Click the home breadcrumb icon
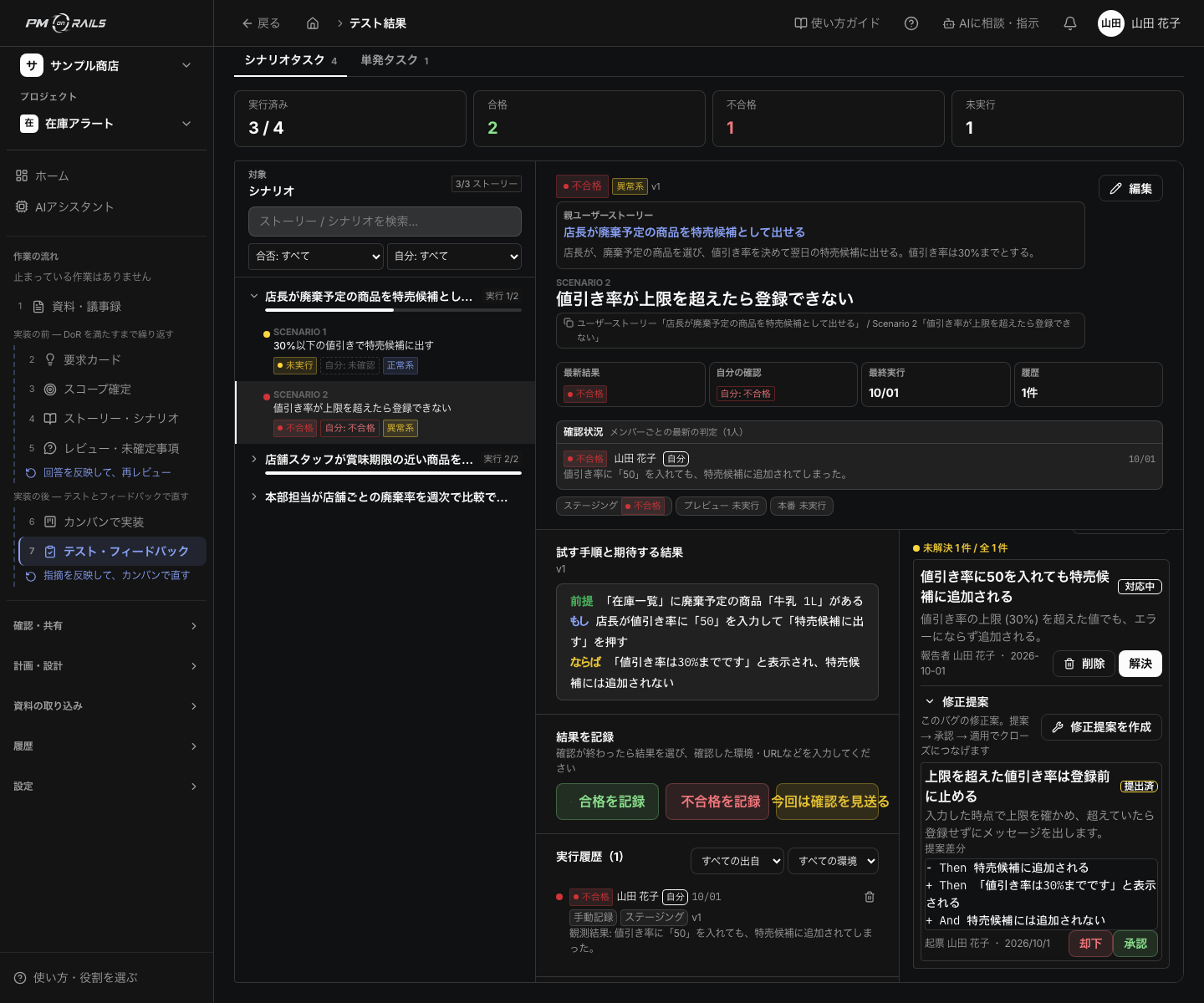This screenshot has width=1204, height=1003. tap(313, 23)
